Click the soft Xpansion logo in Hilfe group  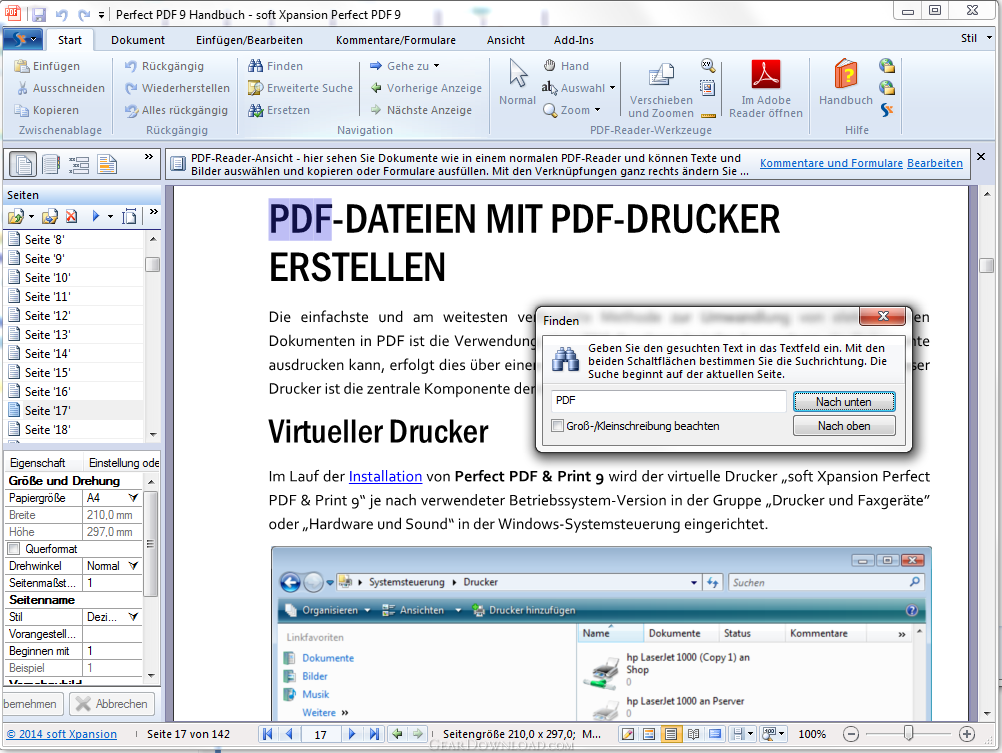887,110
